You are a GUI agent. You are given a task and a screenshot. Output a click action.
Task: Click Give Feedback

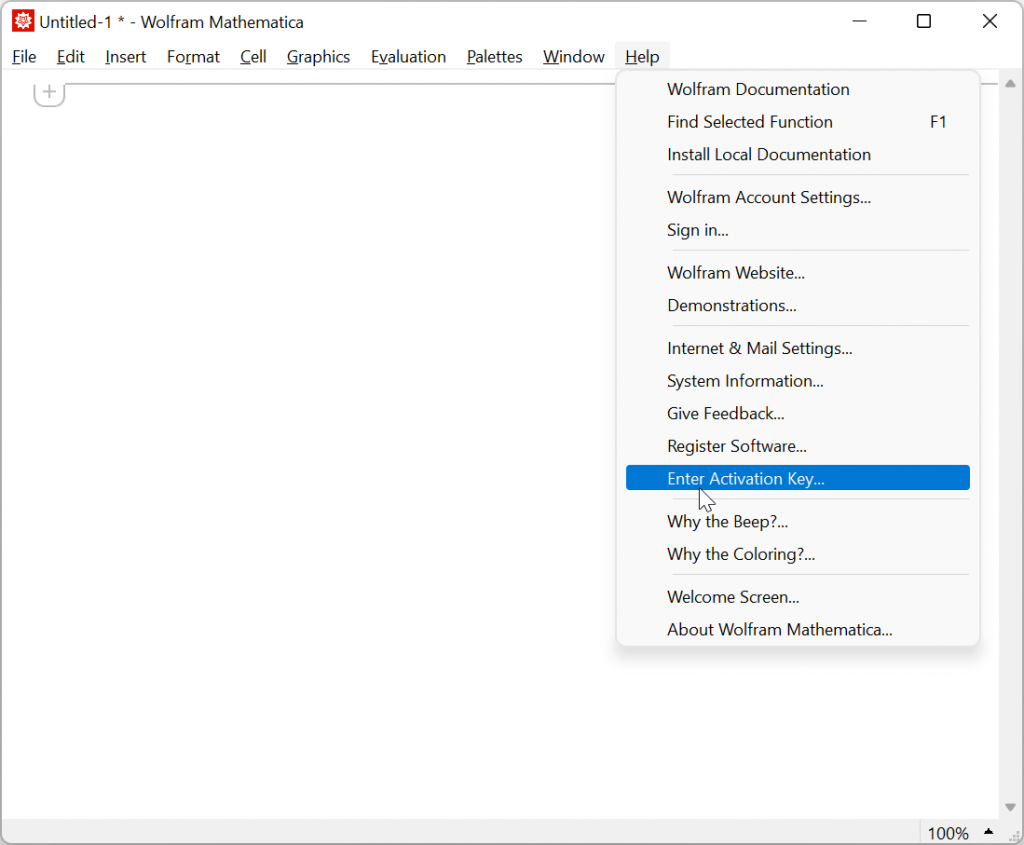click(725, 413)
